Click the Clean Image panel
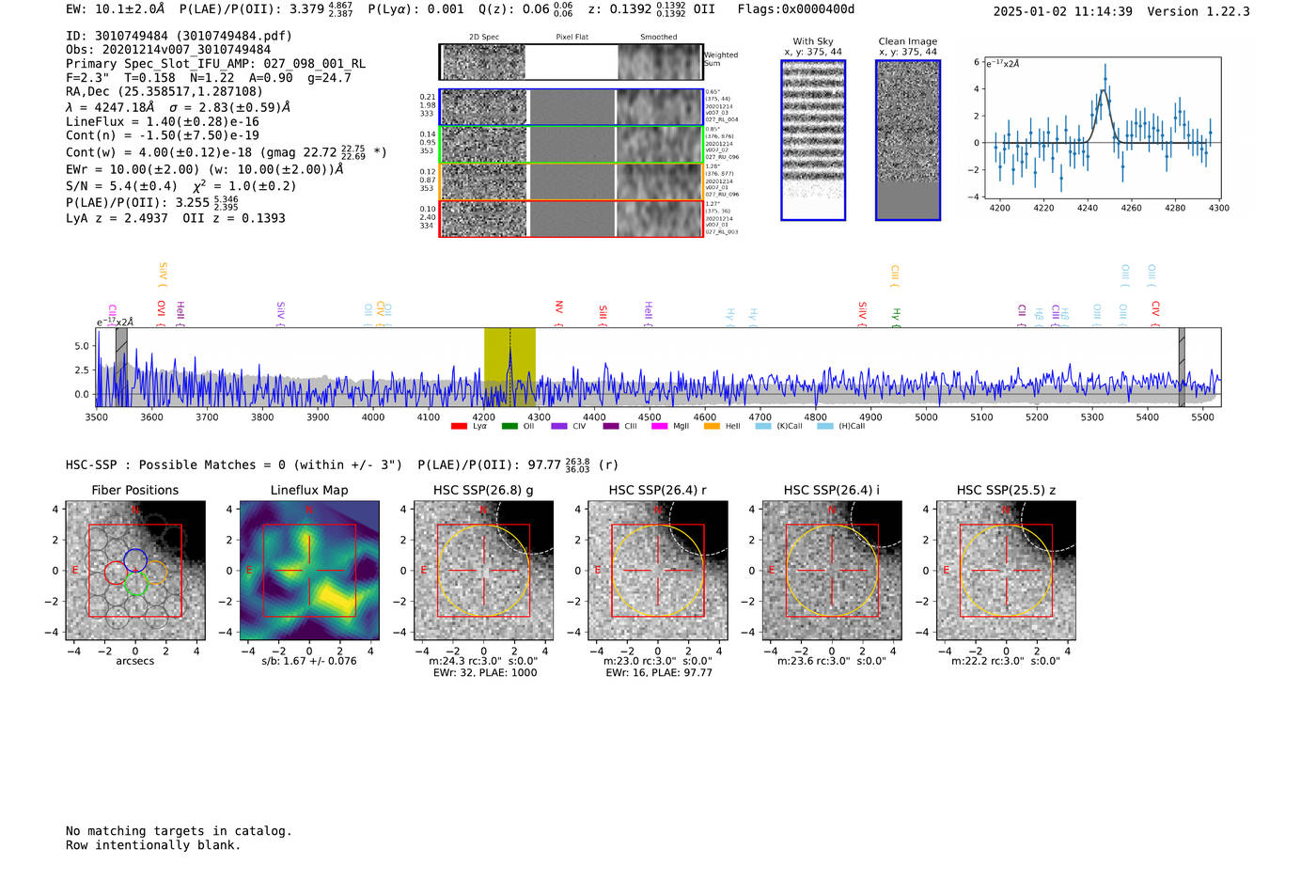 coord(908,140)
